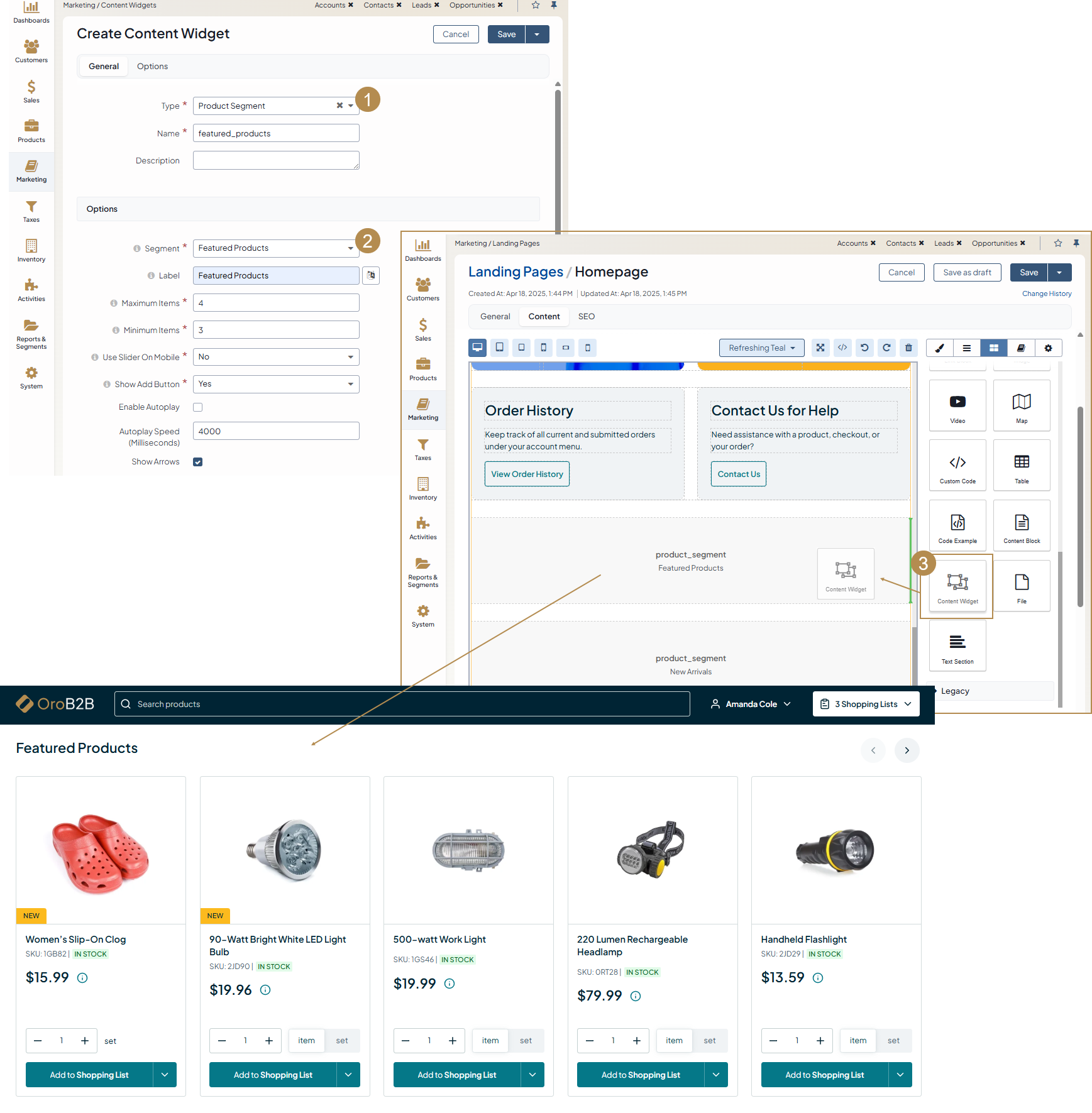Open the Segment dropdown
The width and height of the screenshot is (1092, 1113).
pos(276,248)
